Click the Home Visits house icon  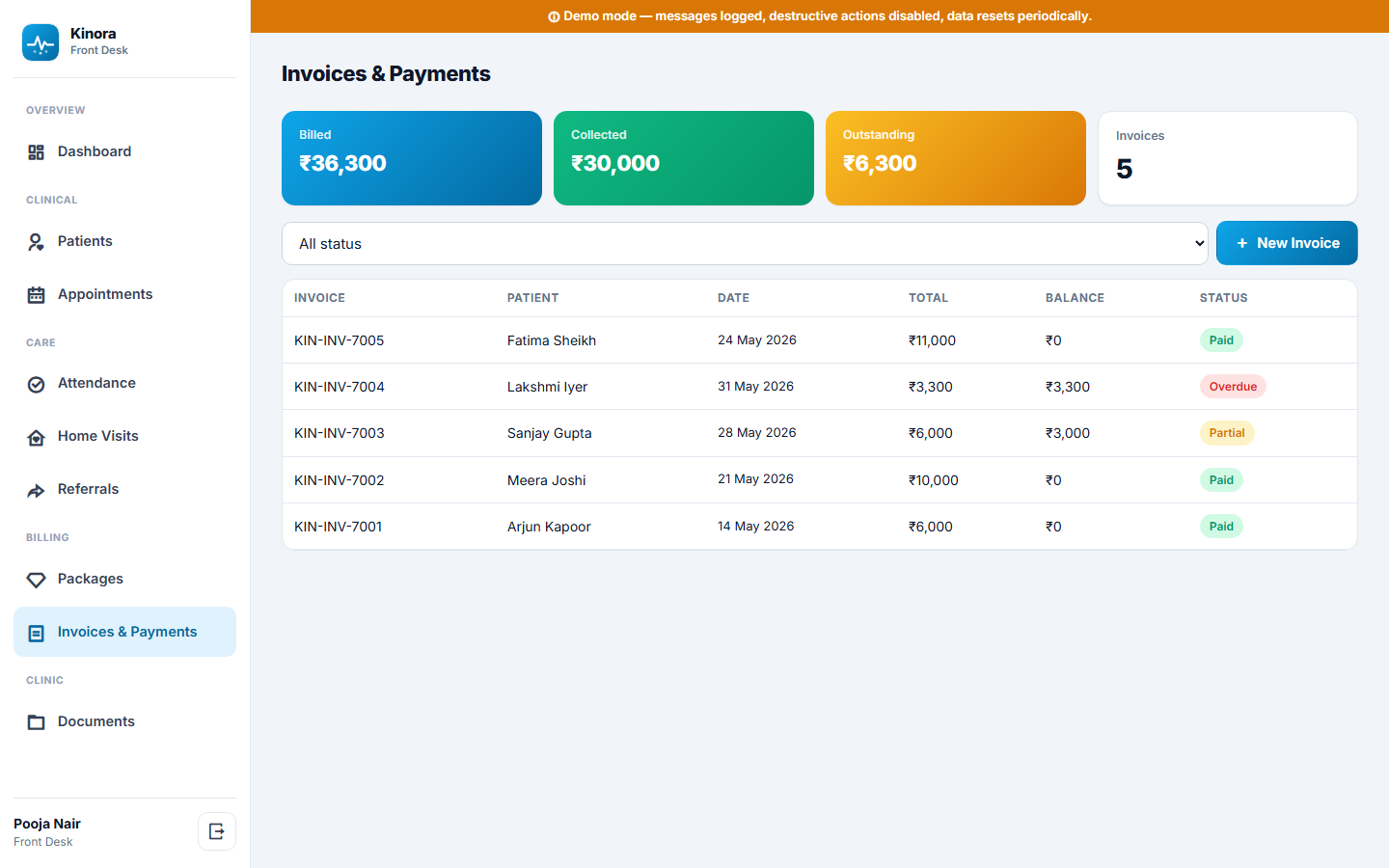(37, 437)
